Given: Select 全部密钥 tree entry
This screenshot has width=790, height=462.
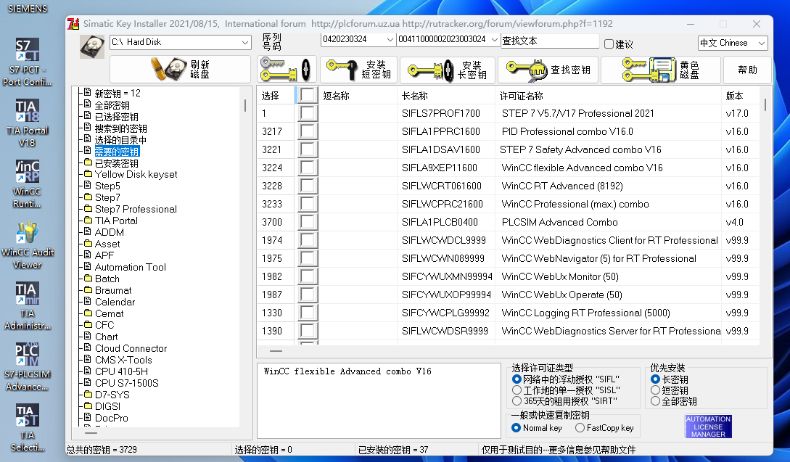Looking at the screenshot, I should [x=112, y=105].
